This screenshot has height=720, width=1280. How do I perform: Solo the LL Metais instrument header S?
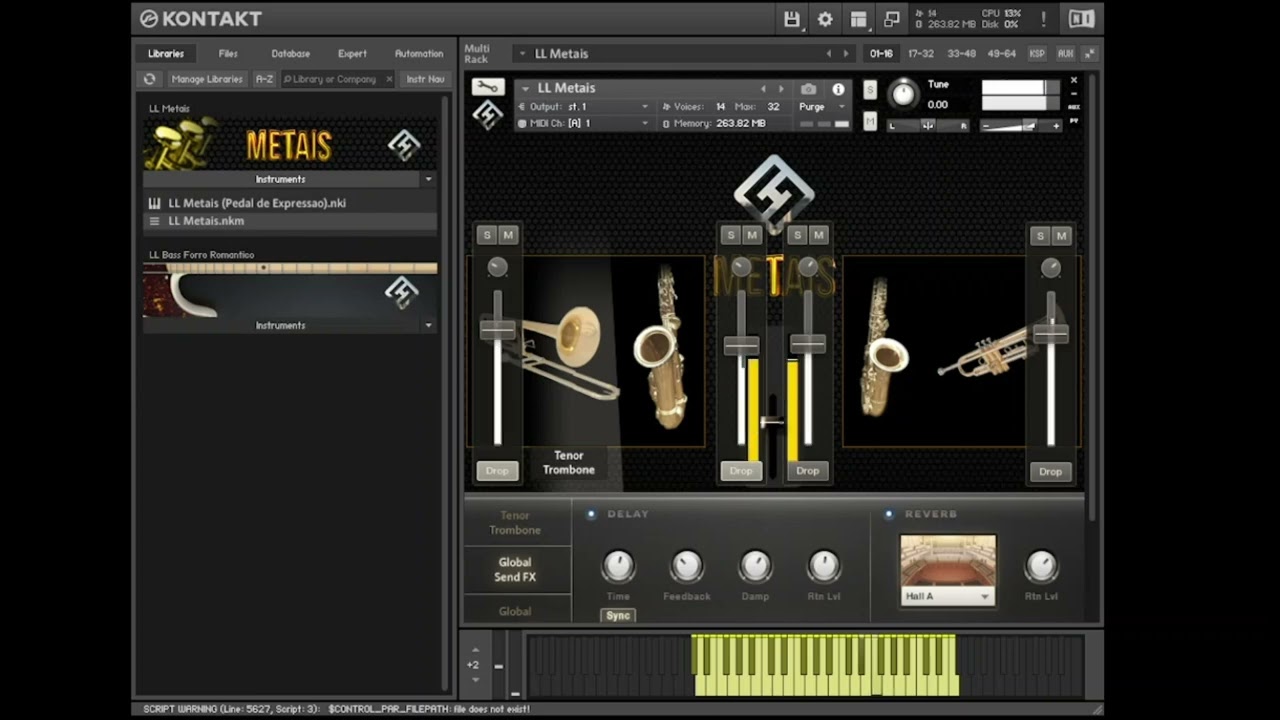tap(869, 90)
